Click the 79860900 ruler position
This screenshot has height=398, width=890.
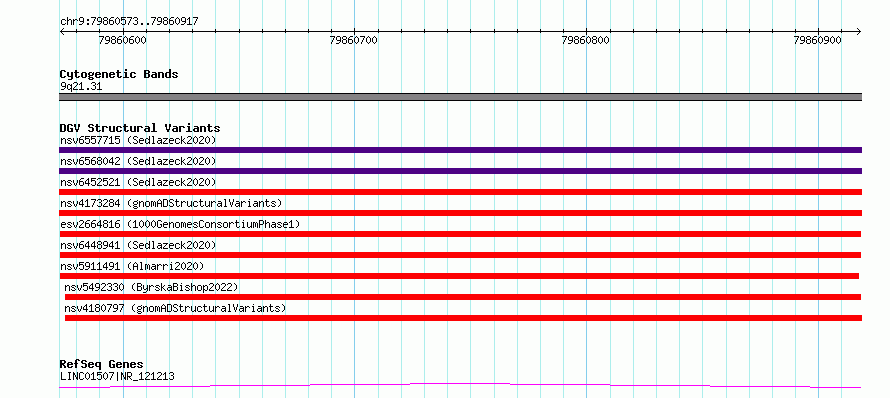click(818, 40)
